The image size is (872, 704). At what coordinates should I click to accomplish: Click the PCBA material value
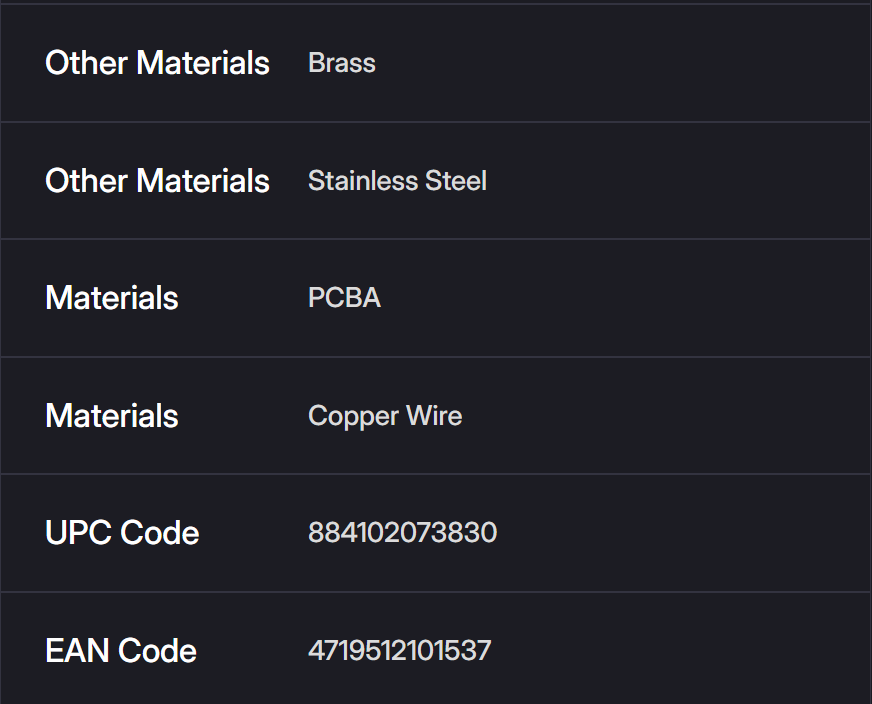(x=344, y=298)
